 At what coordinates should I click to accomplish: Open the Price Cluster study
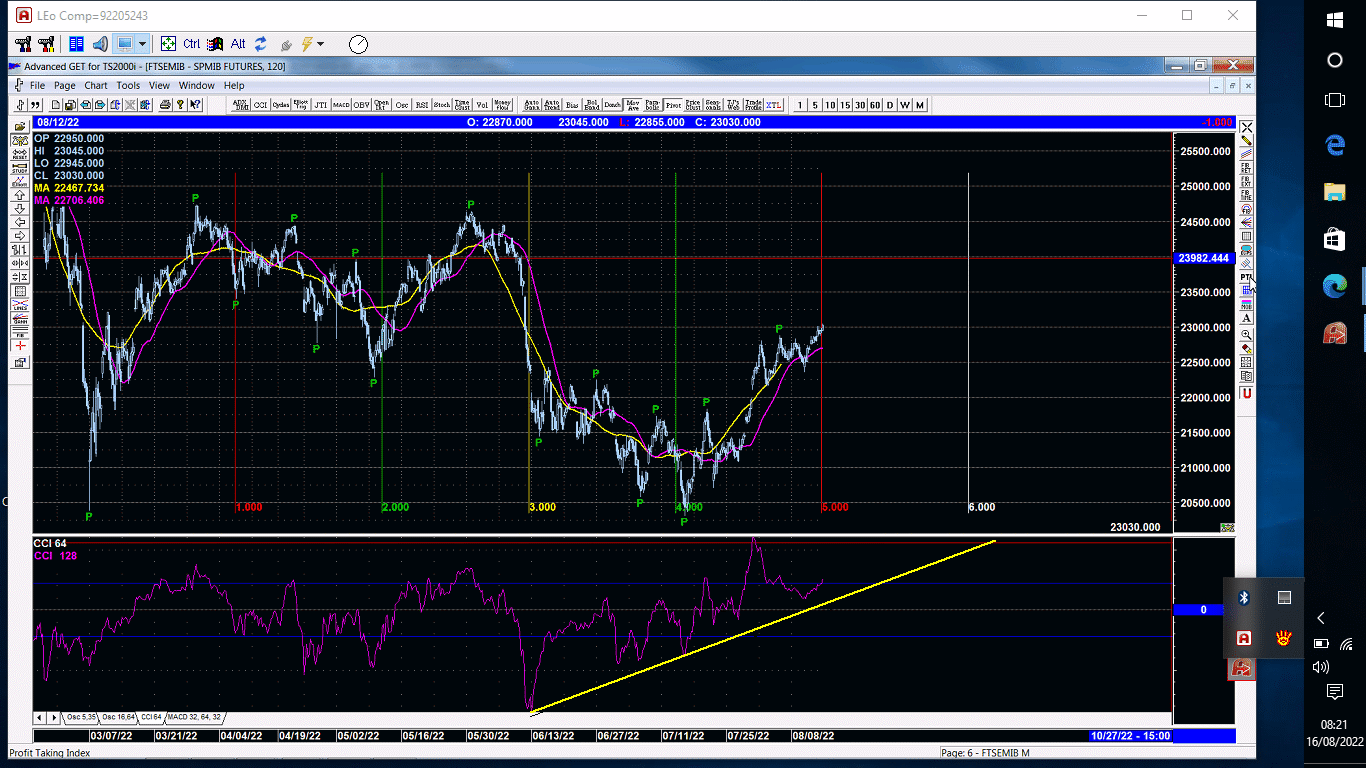click(x=693, y=104)
